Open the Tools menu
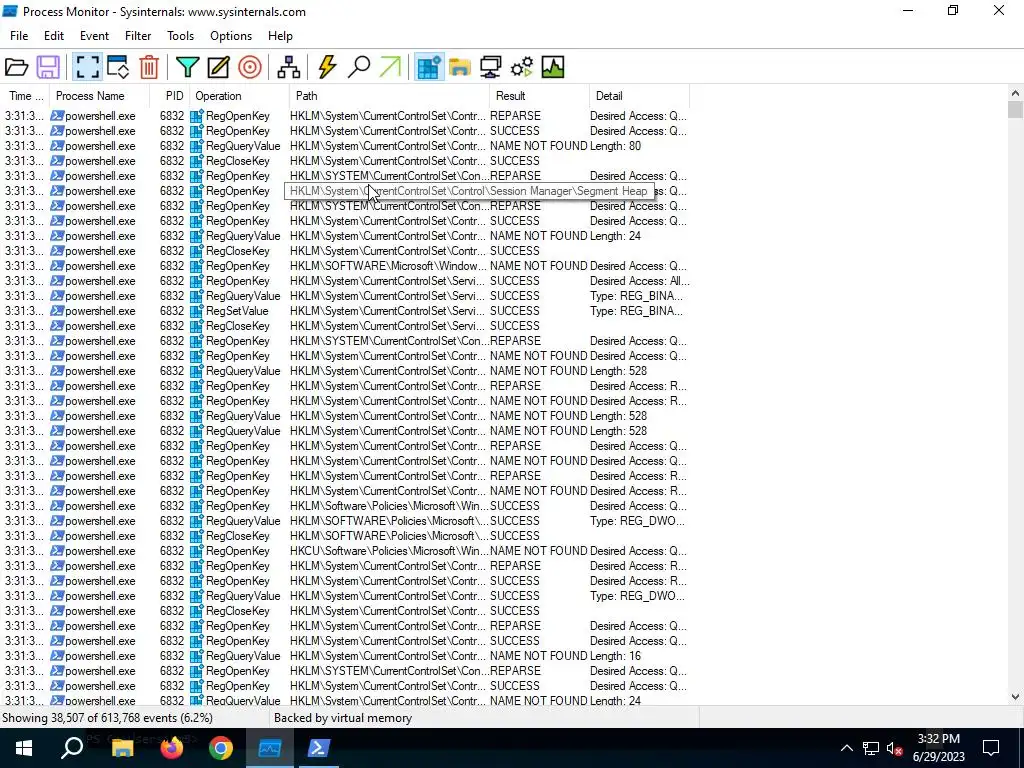Screen dimensions: 1024x768 (180, 36)
